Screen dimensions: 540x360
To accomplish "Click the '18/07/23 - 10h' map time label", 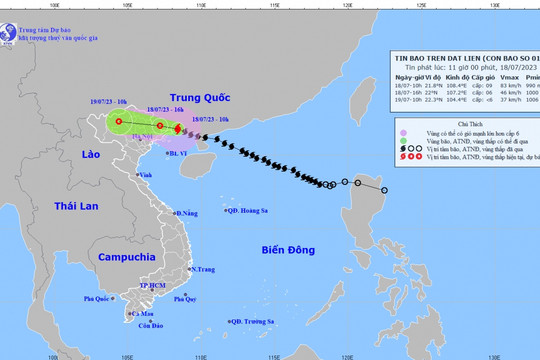I will pyautogui.click(x=210, y=120).
